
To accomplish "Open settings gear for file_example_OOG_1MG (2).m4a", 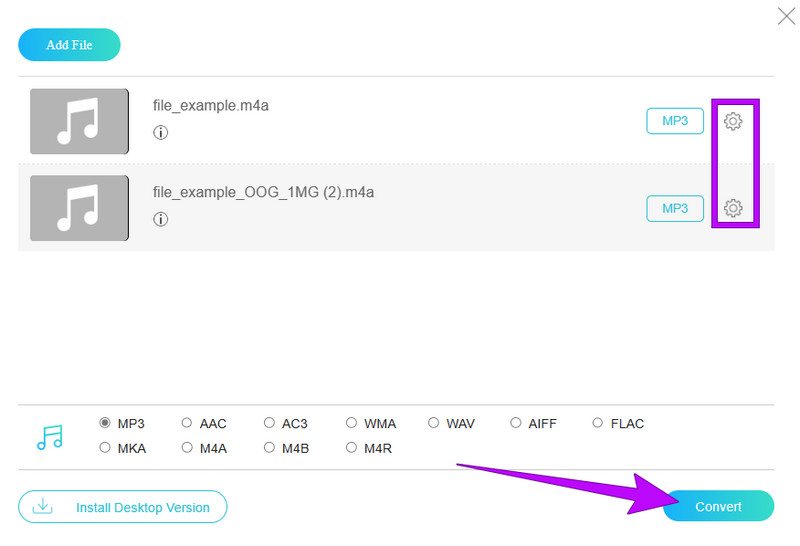I will 733,208.
